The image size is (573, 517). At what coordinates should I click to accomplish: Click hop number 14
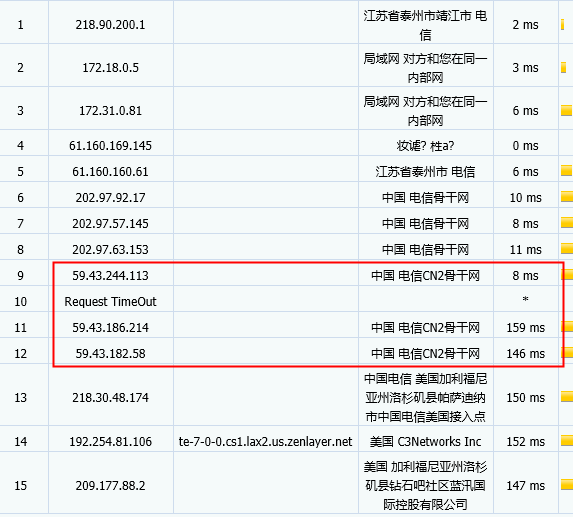[x=20, y=442]
